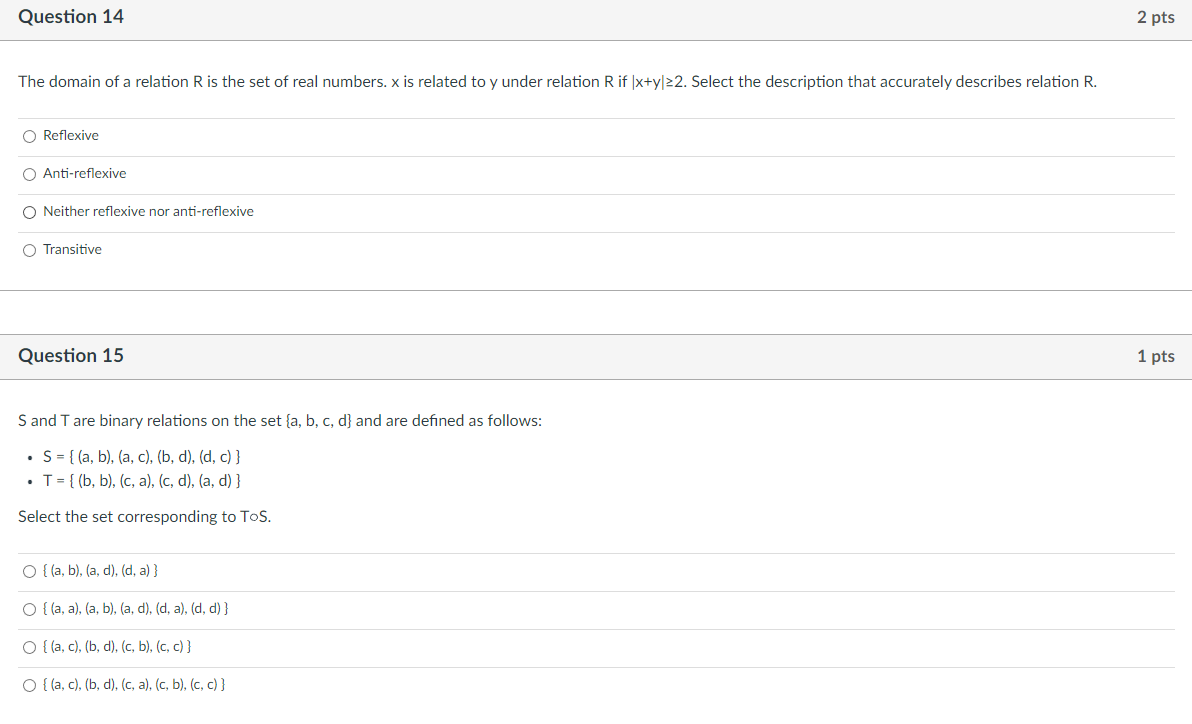Click the bullet line defining set S

[x=142, y=457]
